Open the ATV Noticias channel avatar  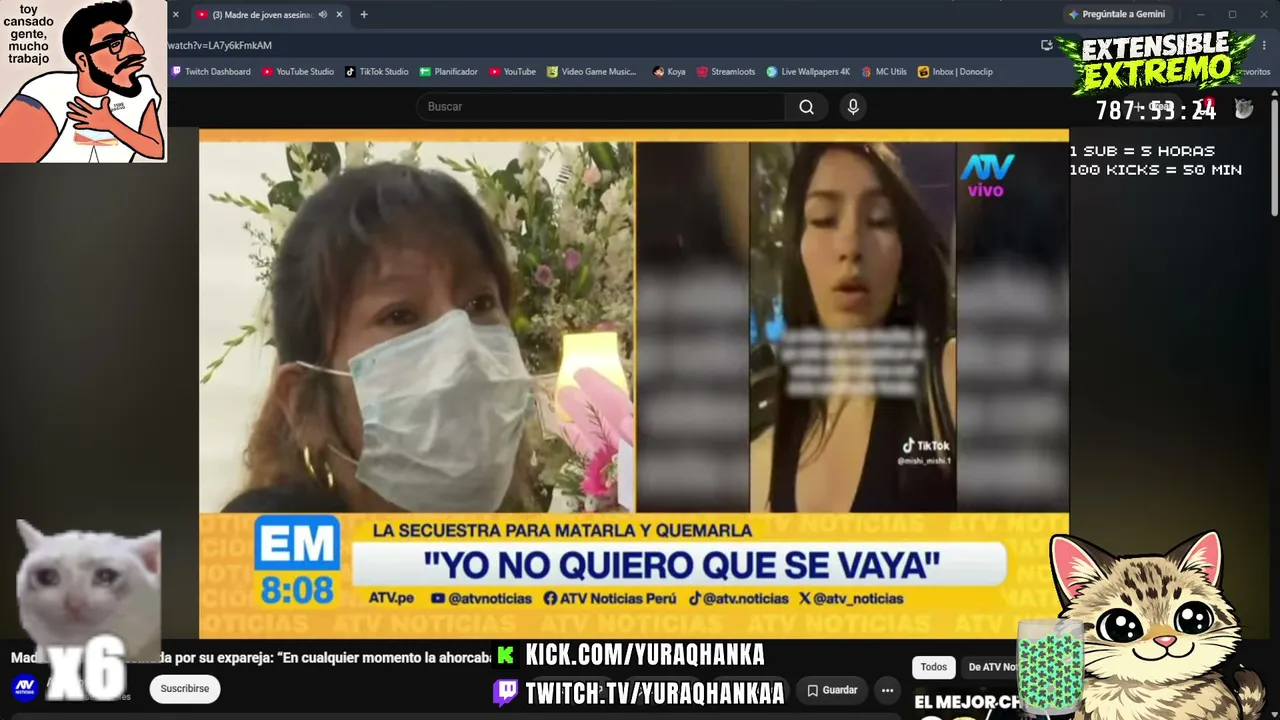(x=25, y=687)
